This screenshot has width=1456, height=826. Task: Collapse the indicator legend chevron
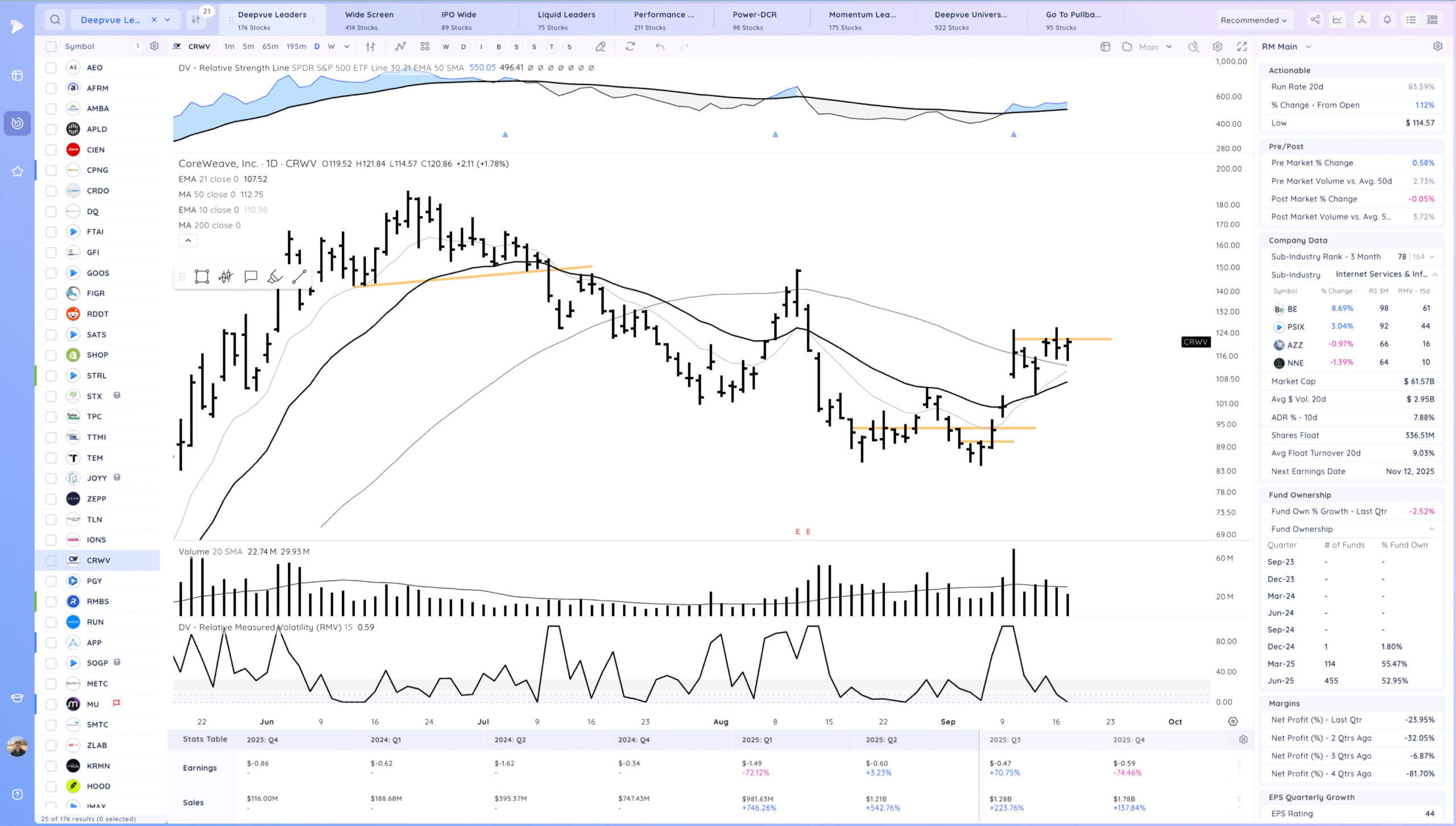188,240
